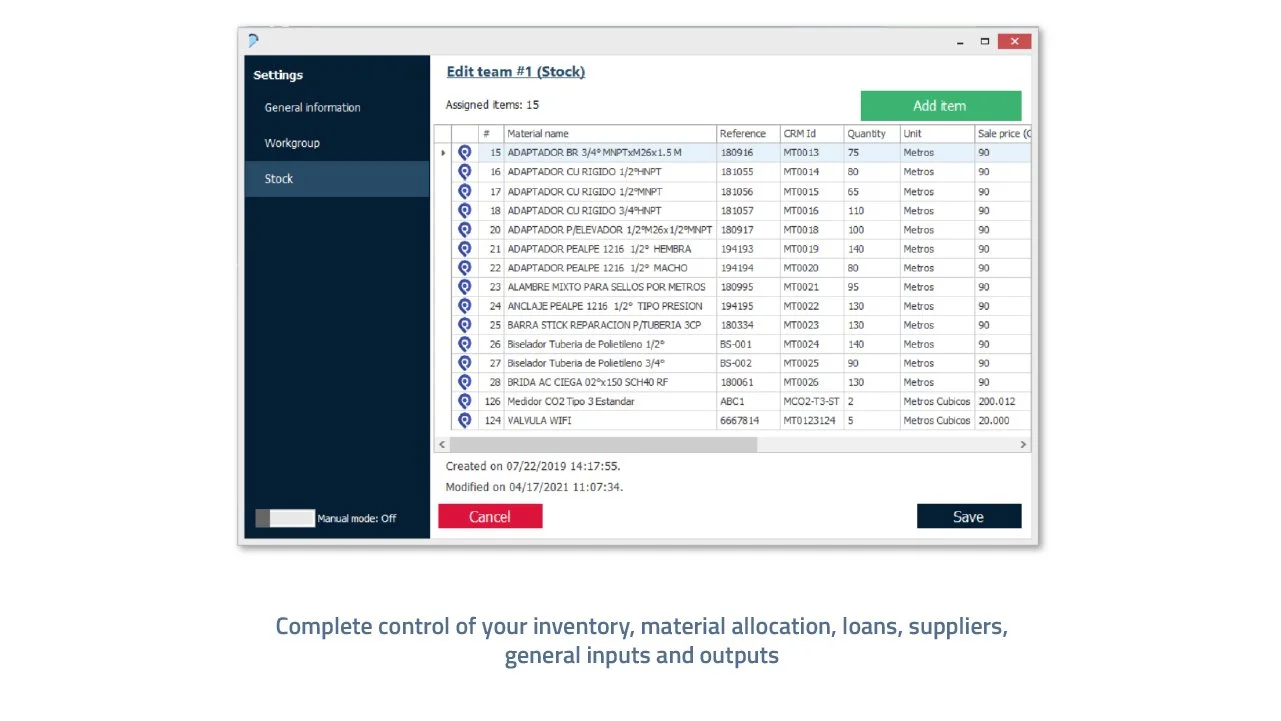Viewport: 1281px width, 721px height.
Task: Click the horizontal scrollbar left arrow
Action: 442,445
